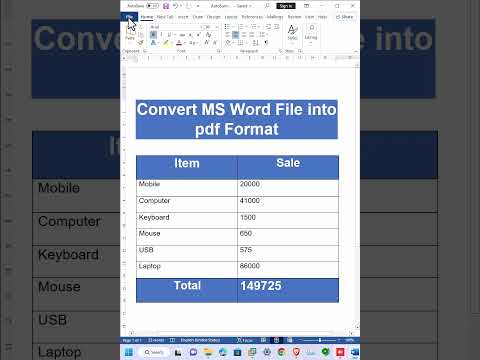
Task: Toggle Subscript formatting
Action: [x=190, y=35]
